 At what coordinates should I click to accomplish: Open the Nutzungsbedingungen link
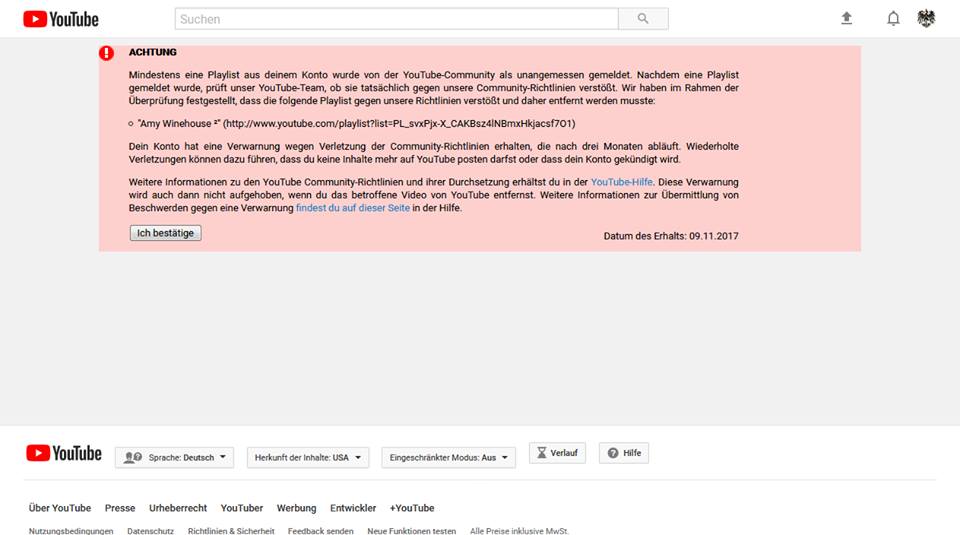point(71,531)
